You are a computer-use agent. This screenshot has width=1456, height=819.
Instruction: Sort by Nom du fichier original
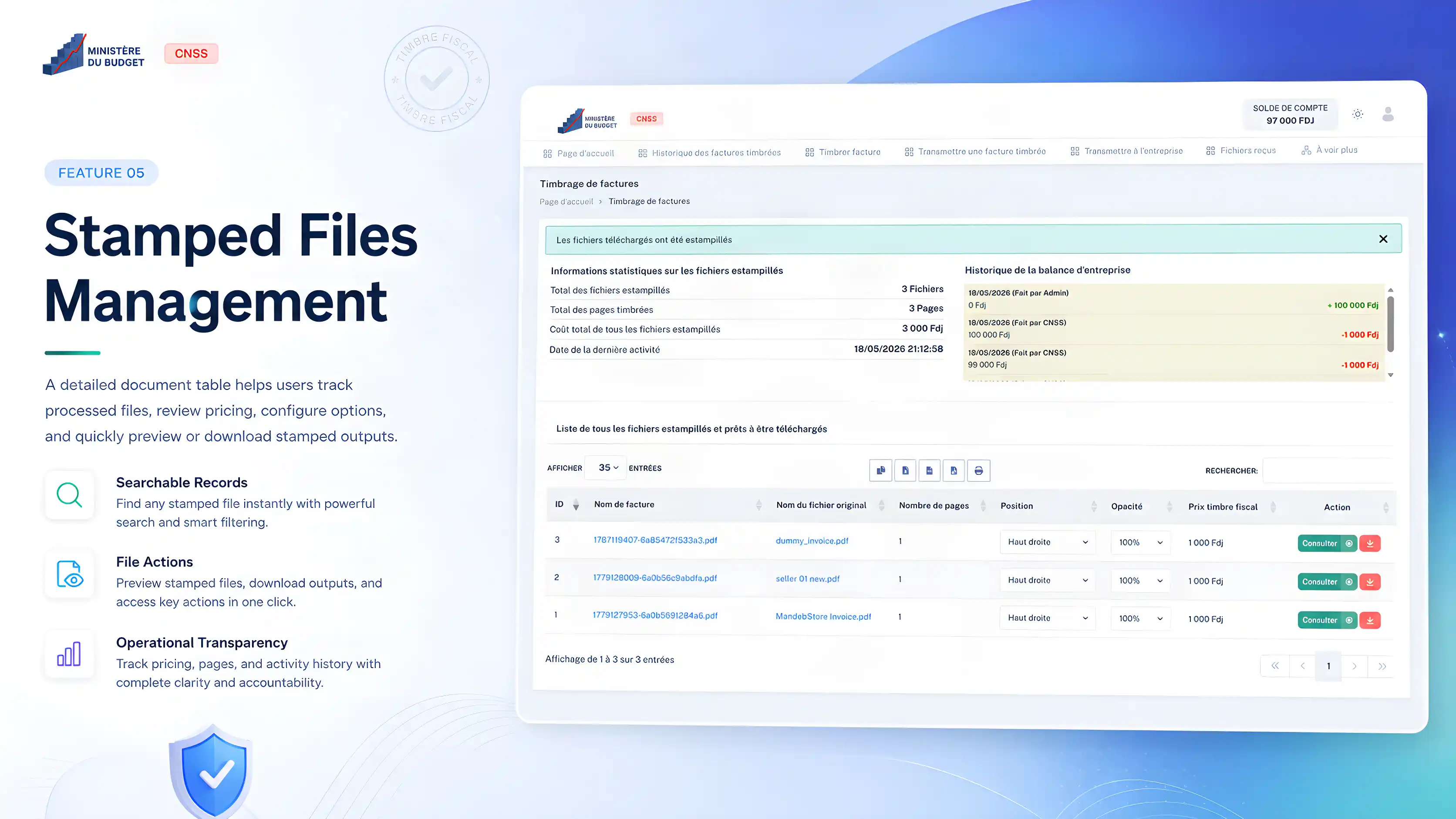(882, 506)
